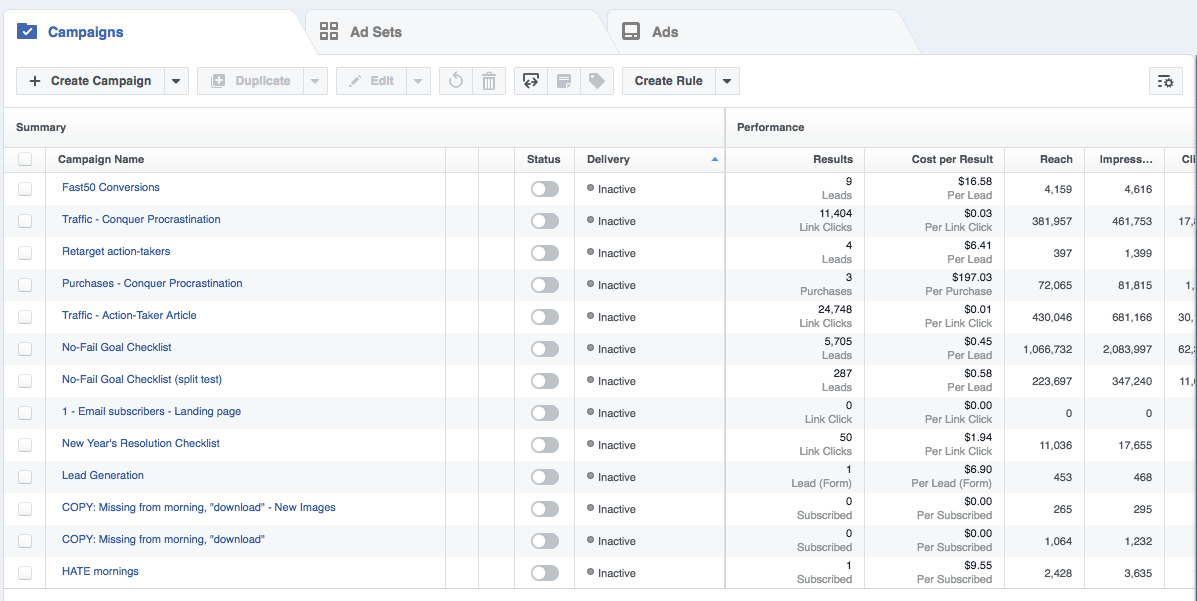Tick the select-all campaigns header checkbox
The height and width of the screenshot is (601, 1197).
coord(25,159)
